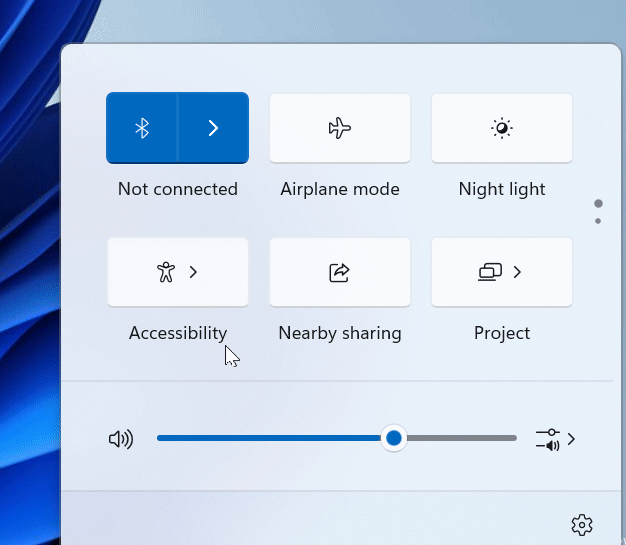Toggle the Nearby sharing tile
Image resolution: width=626 pixels, height=545 pixels.
point(340,272)
